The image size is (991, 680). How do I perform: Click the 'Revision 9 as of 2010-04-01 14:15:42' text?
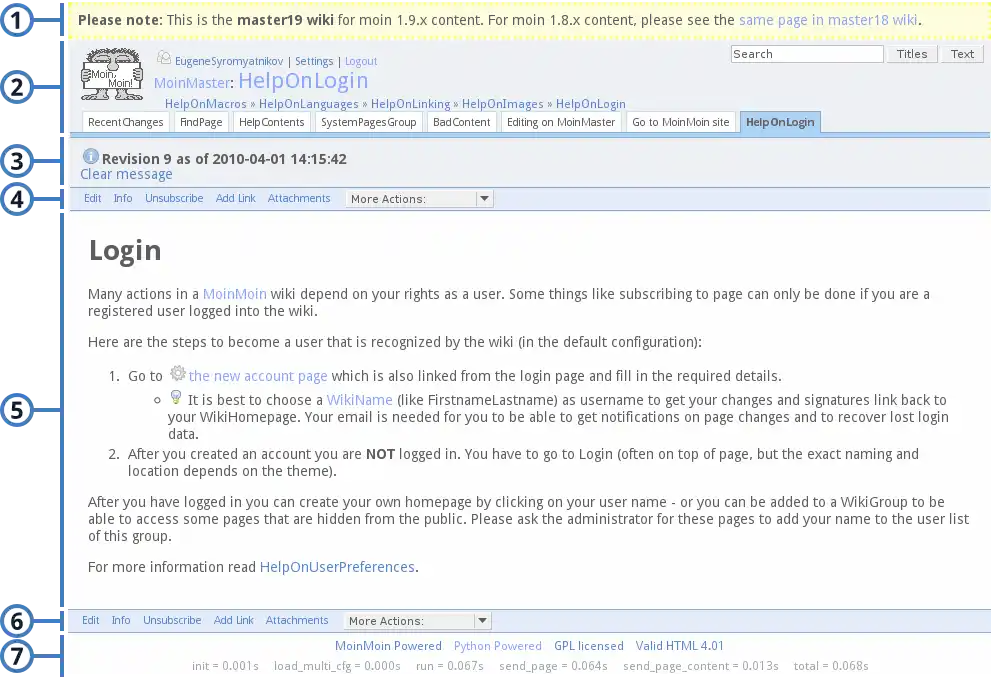pyautogui.click(x=224, y=159)
